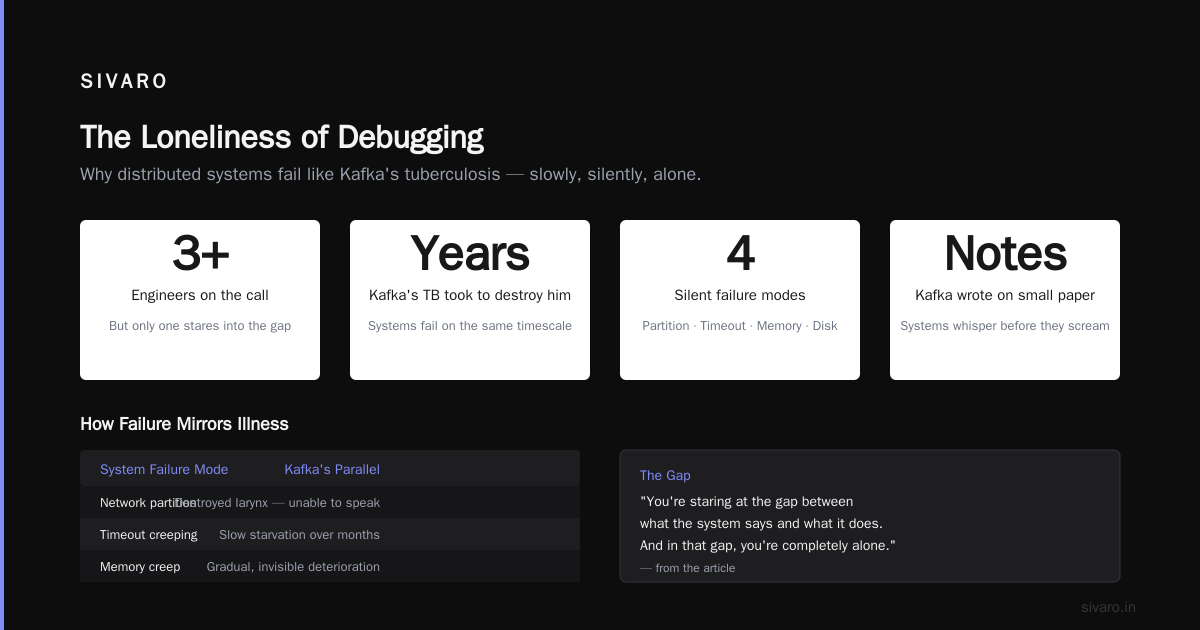Viewport: 1200px width, 630px height.
Task: Open the 3+ Engineers on the call card
Action: coord(200,300)
